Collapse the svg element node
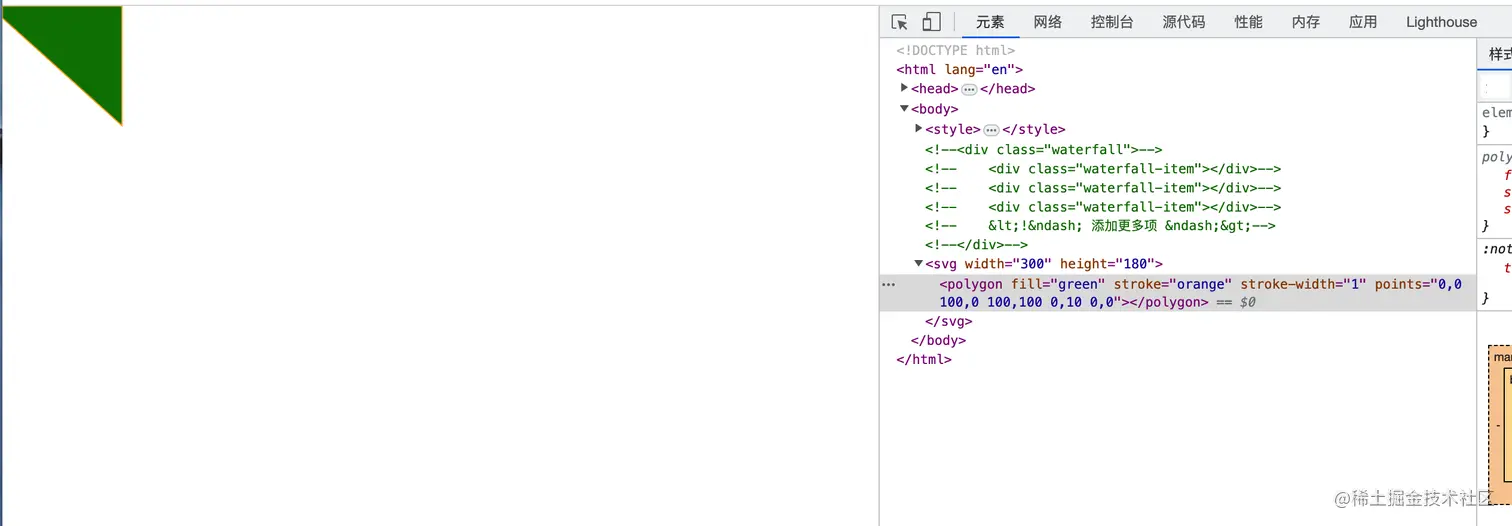The height and width of the screenshot is (526, 1512). point(919,263)
